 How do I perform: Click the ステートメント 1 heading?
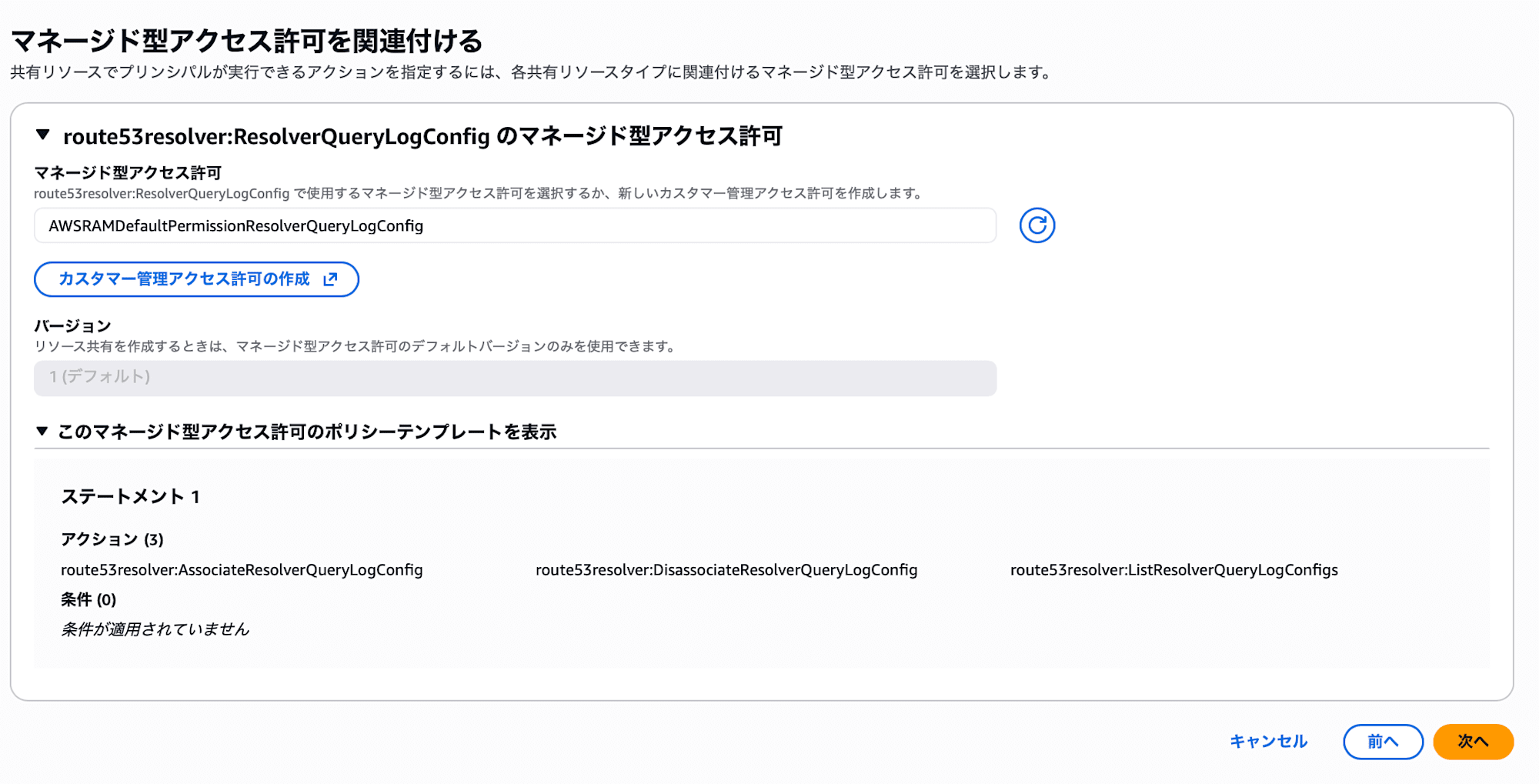pos(131,497)
